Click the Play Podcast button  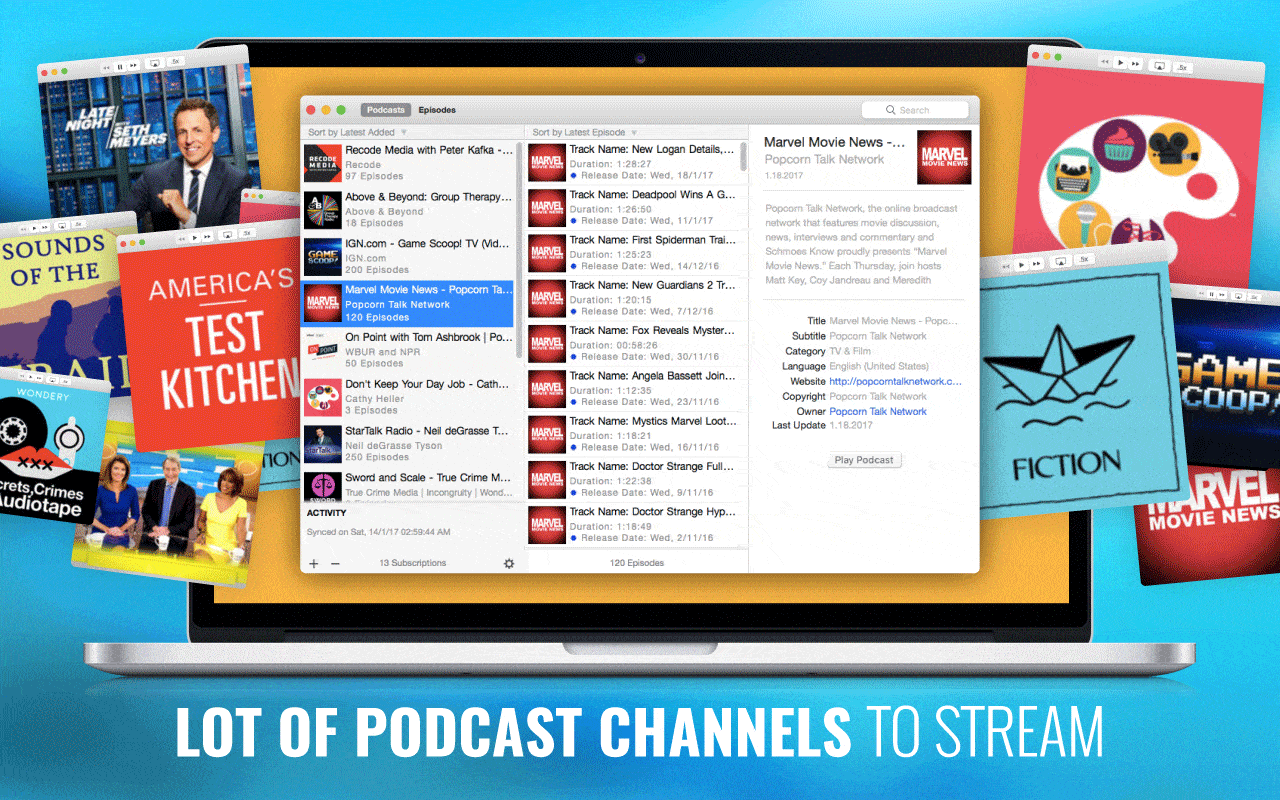click(x=865, y=460)
